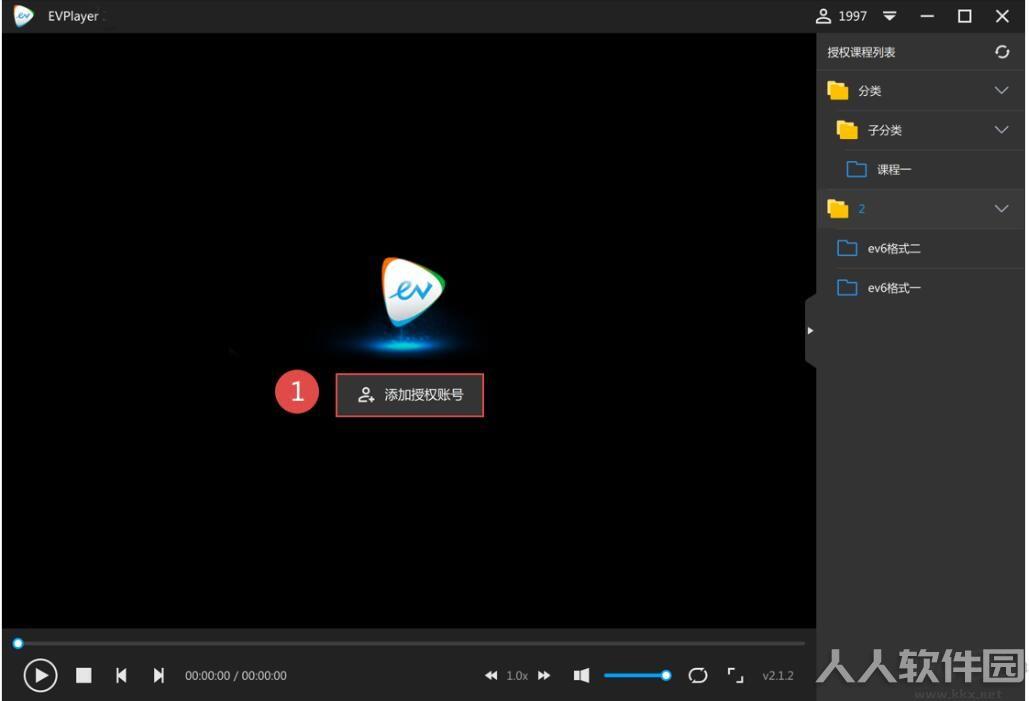1029x701 pixels.
Task: Open the ev6格式二 item
Action: (x=920, y=248)
